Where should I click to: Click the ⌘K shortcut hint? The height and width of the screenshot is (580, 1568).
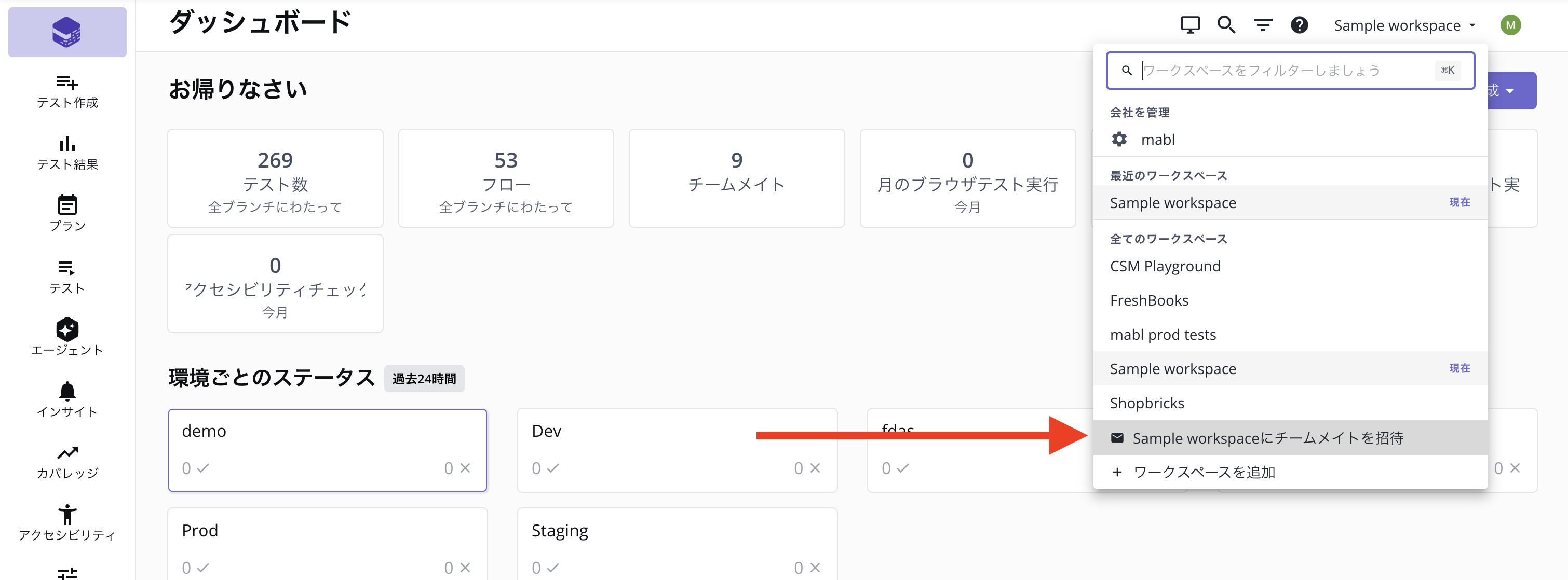tap(1448, 71)
